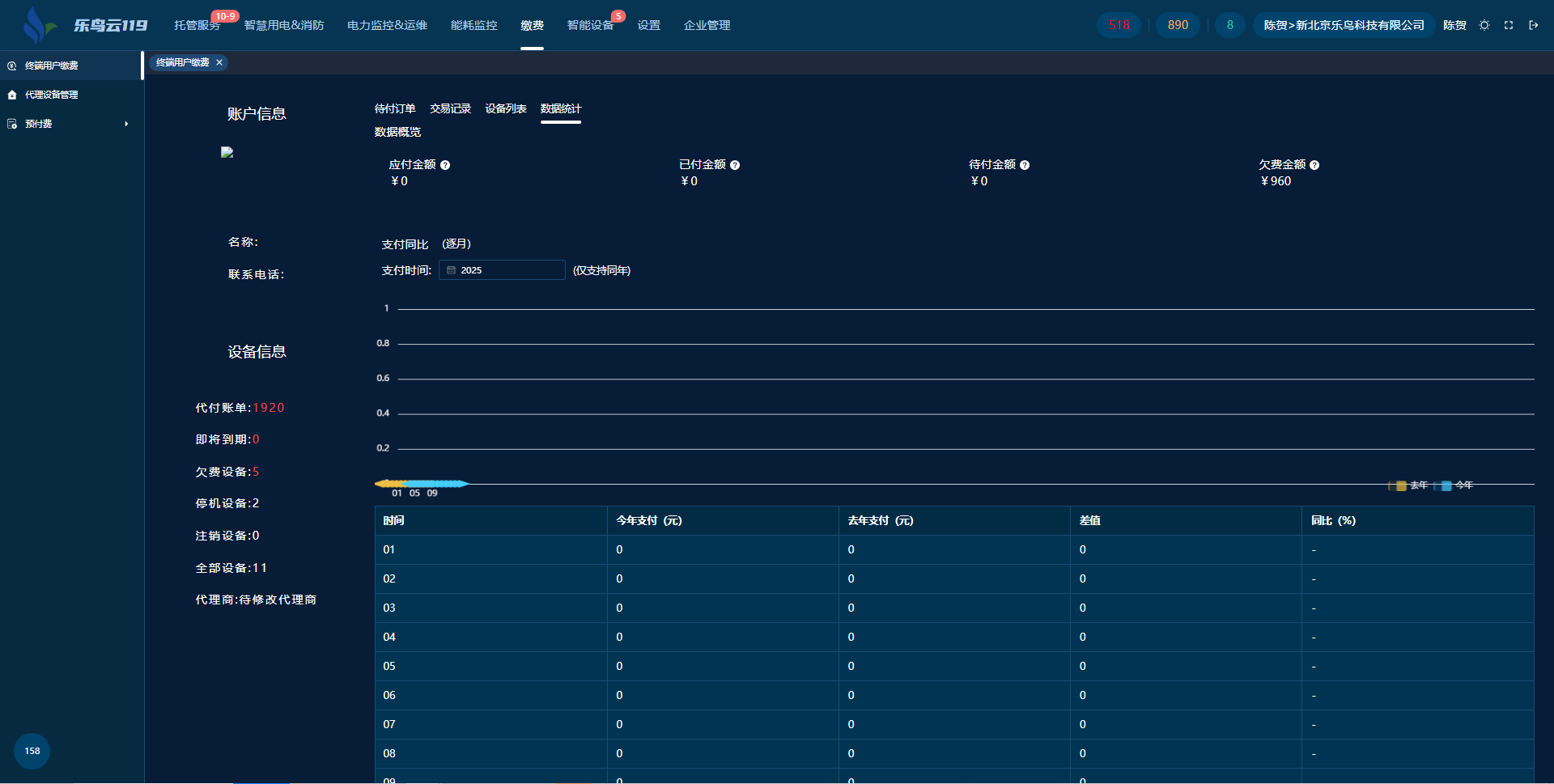Open company selector 陈贺>新北京乐鸟科技有限公司
The image size is (1554, 784).
click(x=1344, y=25)
